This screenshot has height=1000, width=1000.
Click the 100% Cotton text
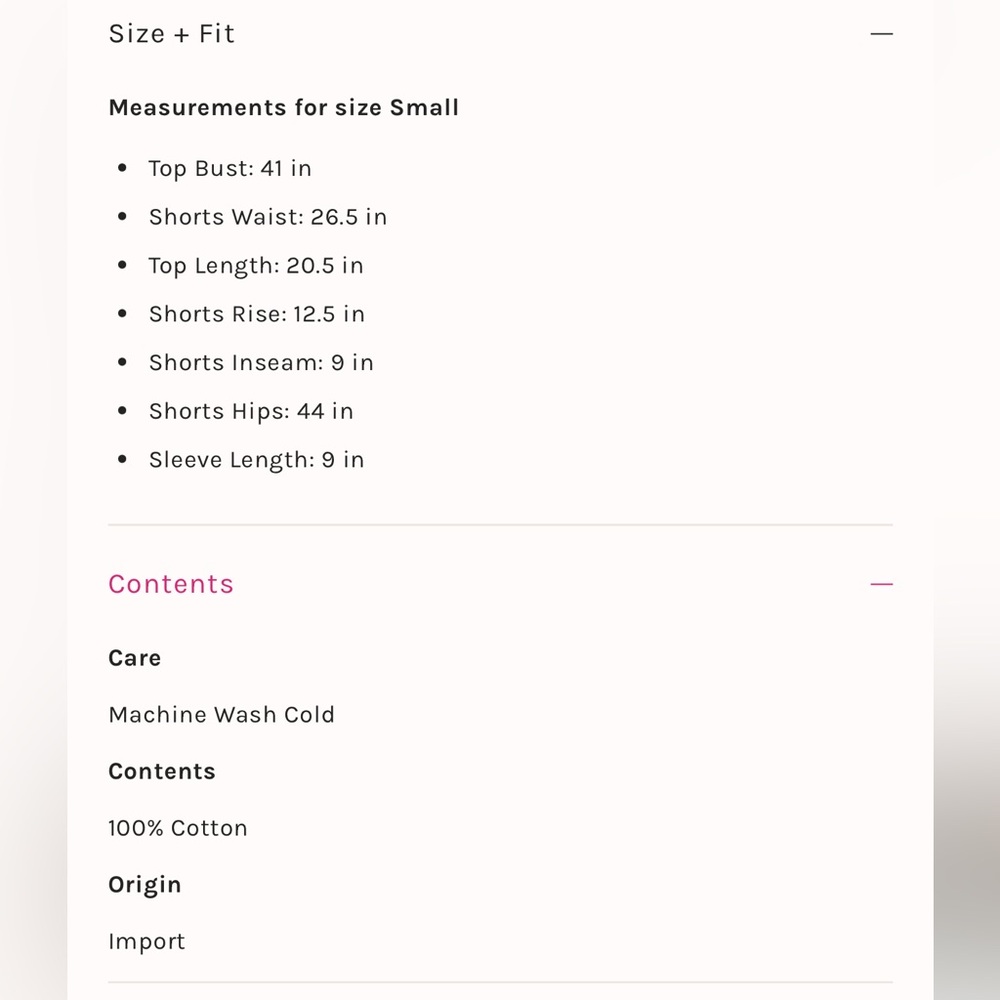178,828
